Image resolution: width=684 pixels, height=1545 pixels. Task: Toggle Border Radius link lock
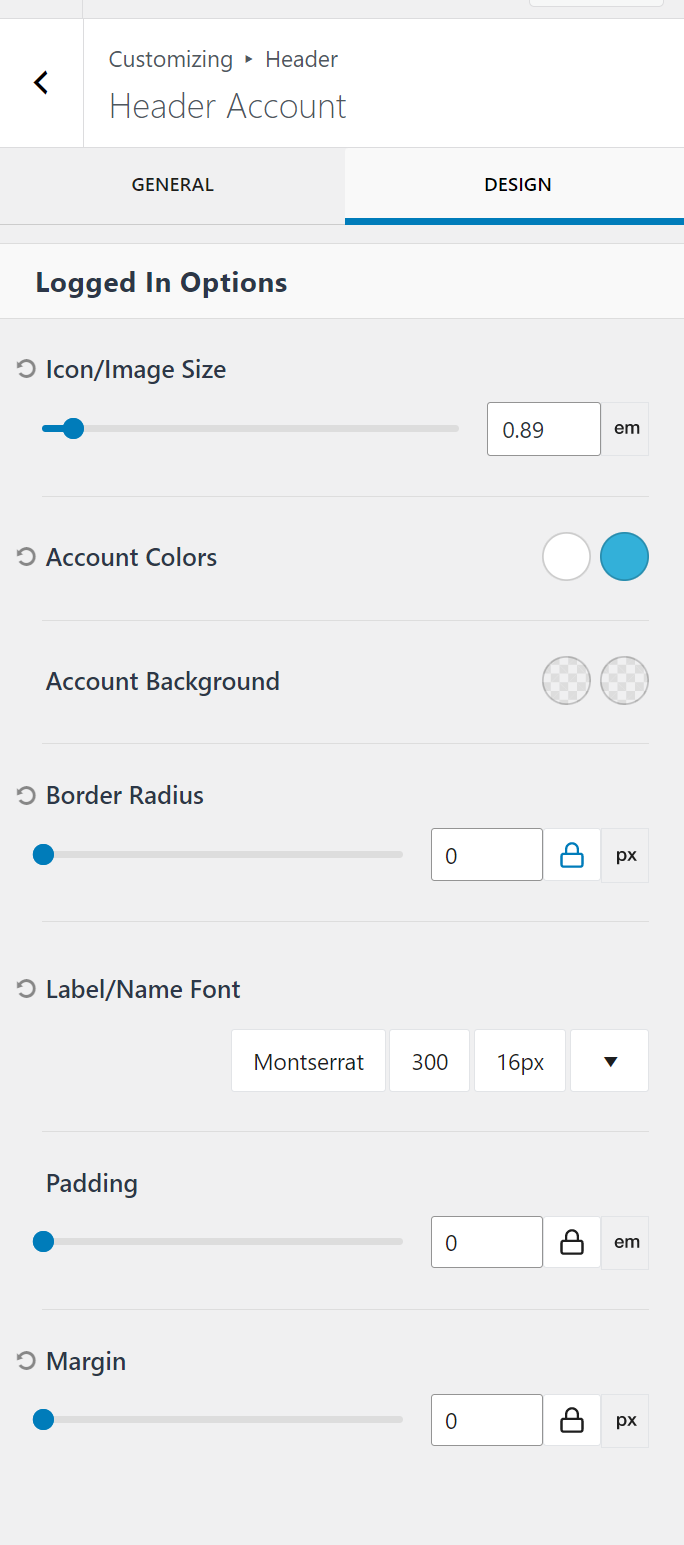click(571, 855)
